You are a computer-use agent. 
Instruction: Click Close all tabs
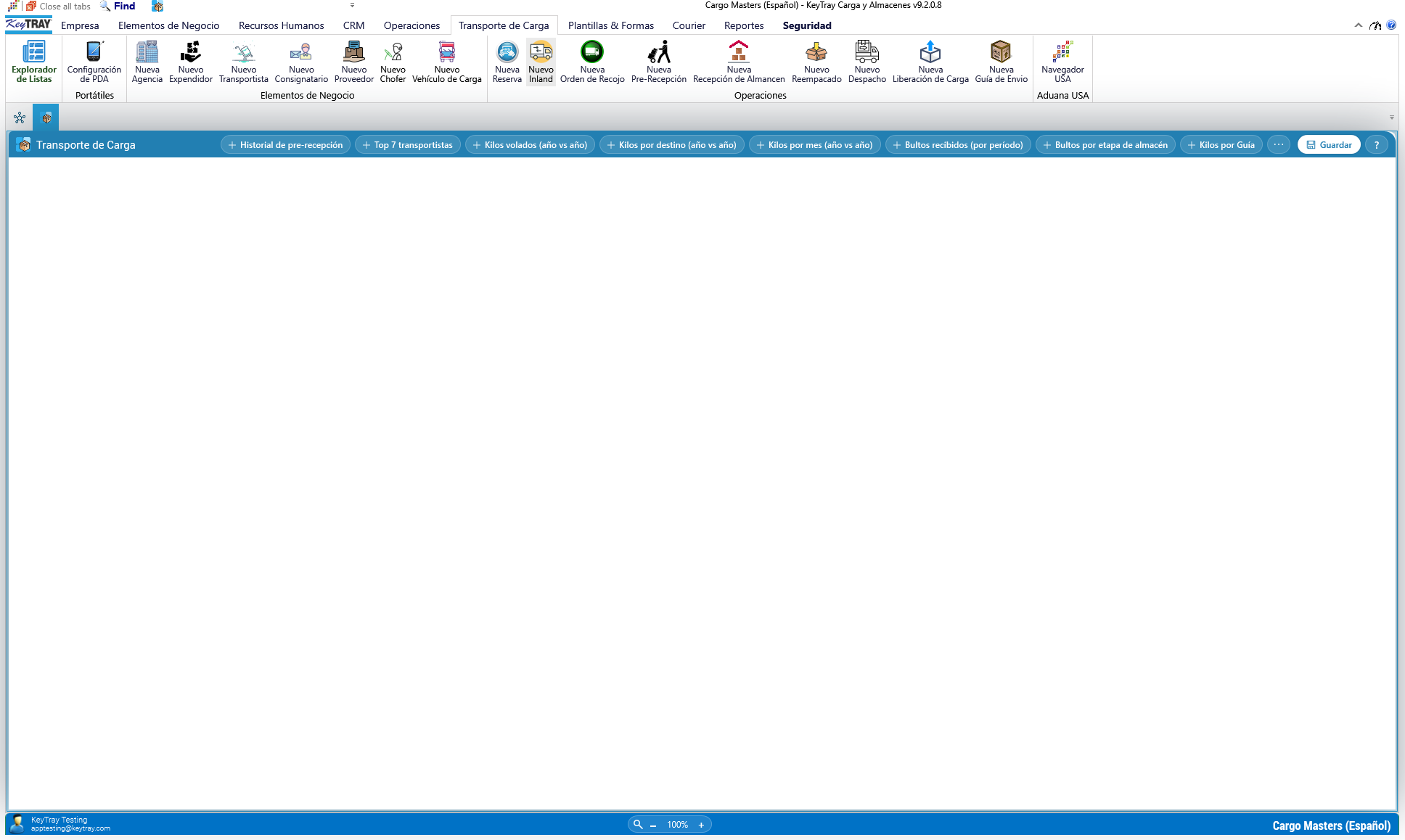pyautogui.click(x=59, y=6)
